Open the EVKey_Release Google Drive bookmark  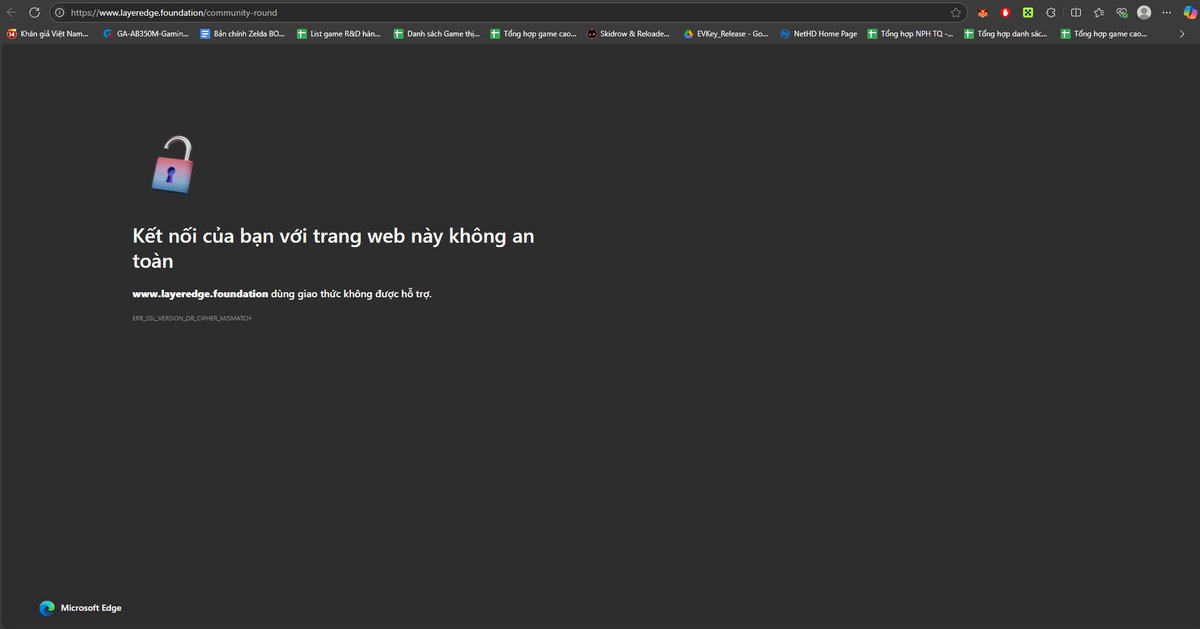pyautogui.click(x=726, y=34)
